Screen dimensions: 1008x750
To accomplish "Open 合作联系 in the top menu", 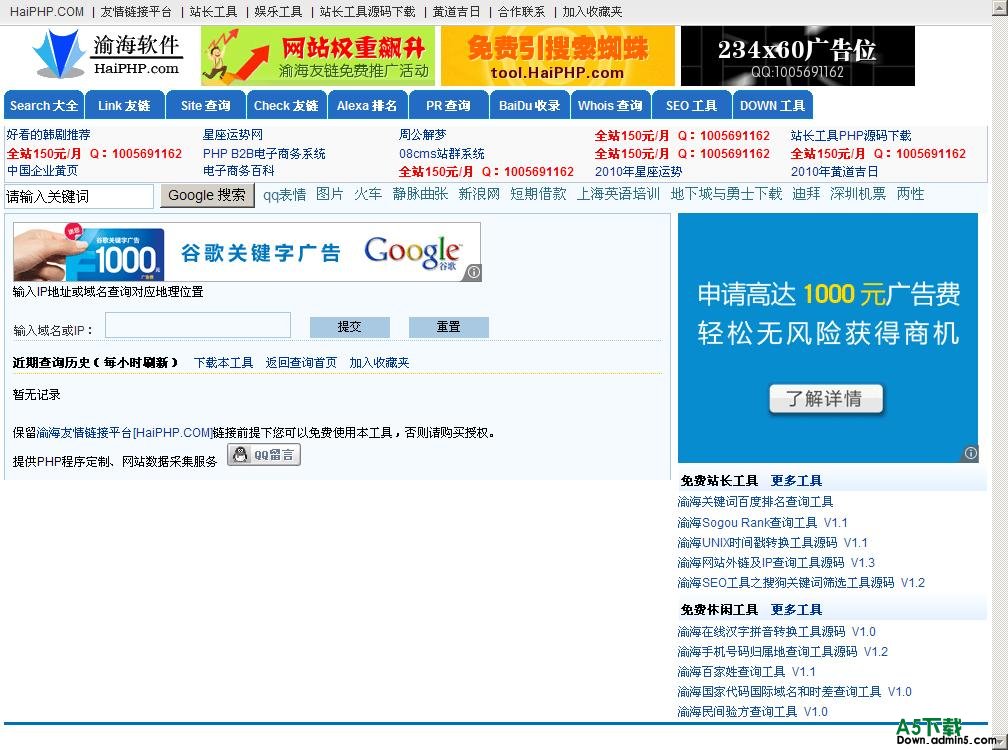I will tap(521, 12).
